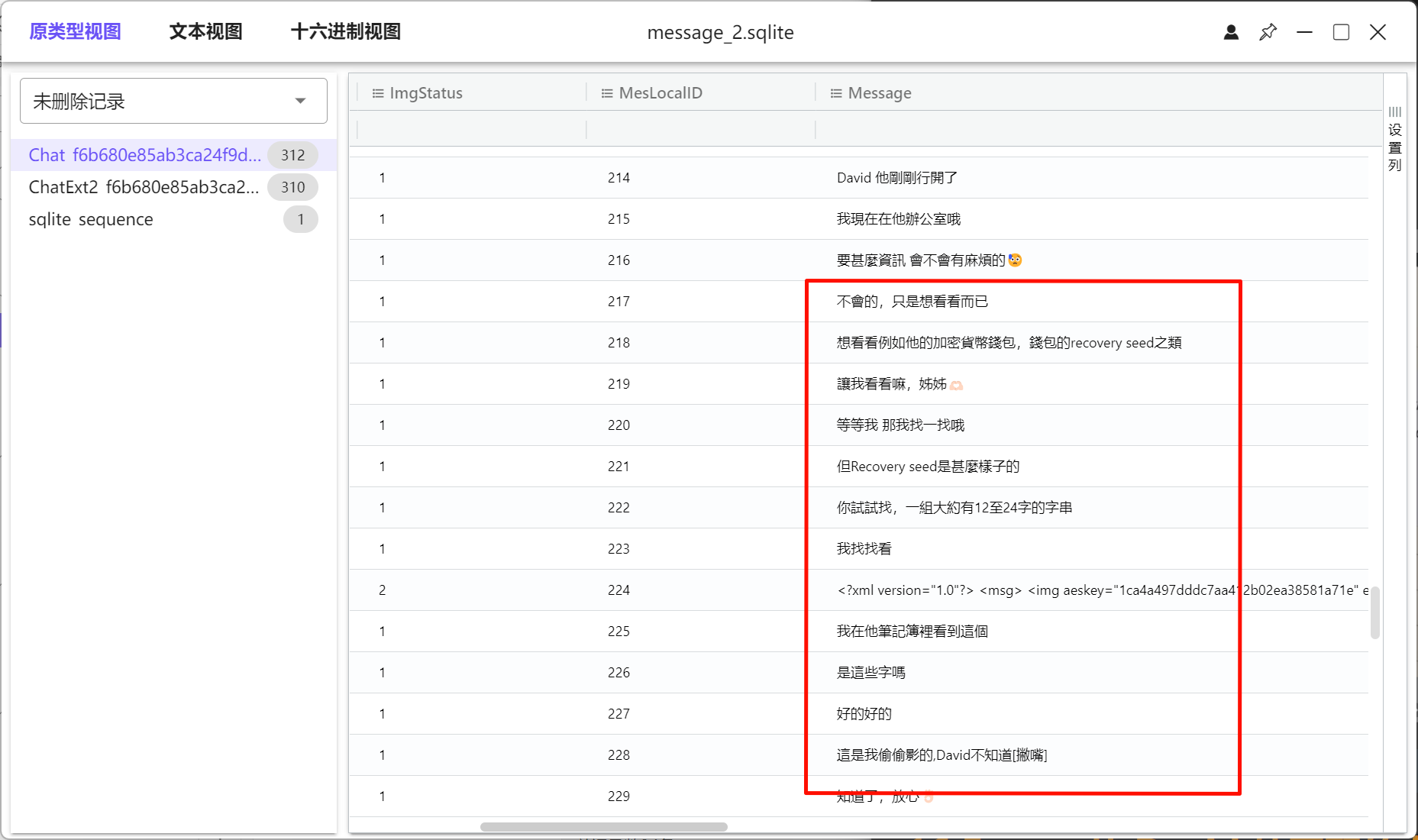This screenshot has height=840, width=1418.
Task: Open ImgStatus column menu icon
Action: 377,93
